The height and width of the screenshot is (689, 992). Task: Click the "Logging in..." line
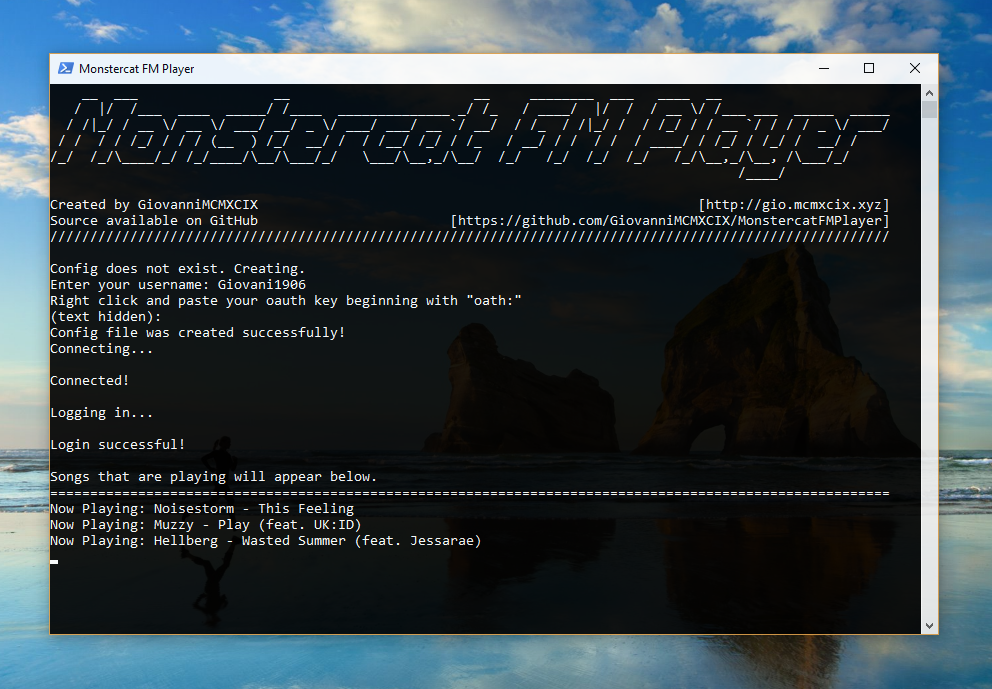click(101, 413)
